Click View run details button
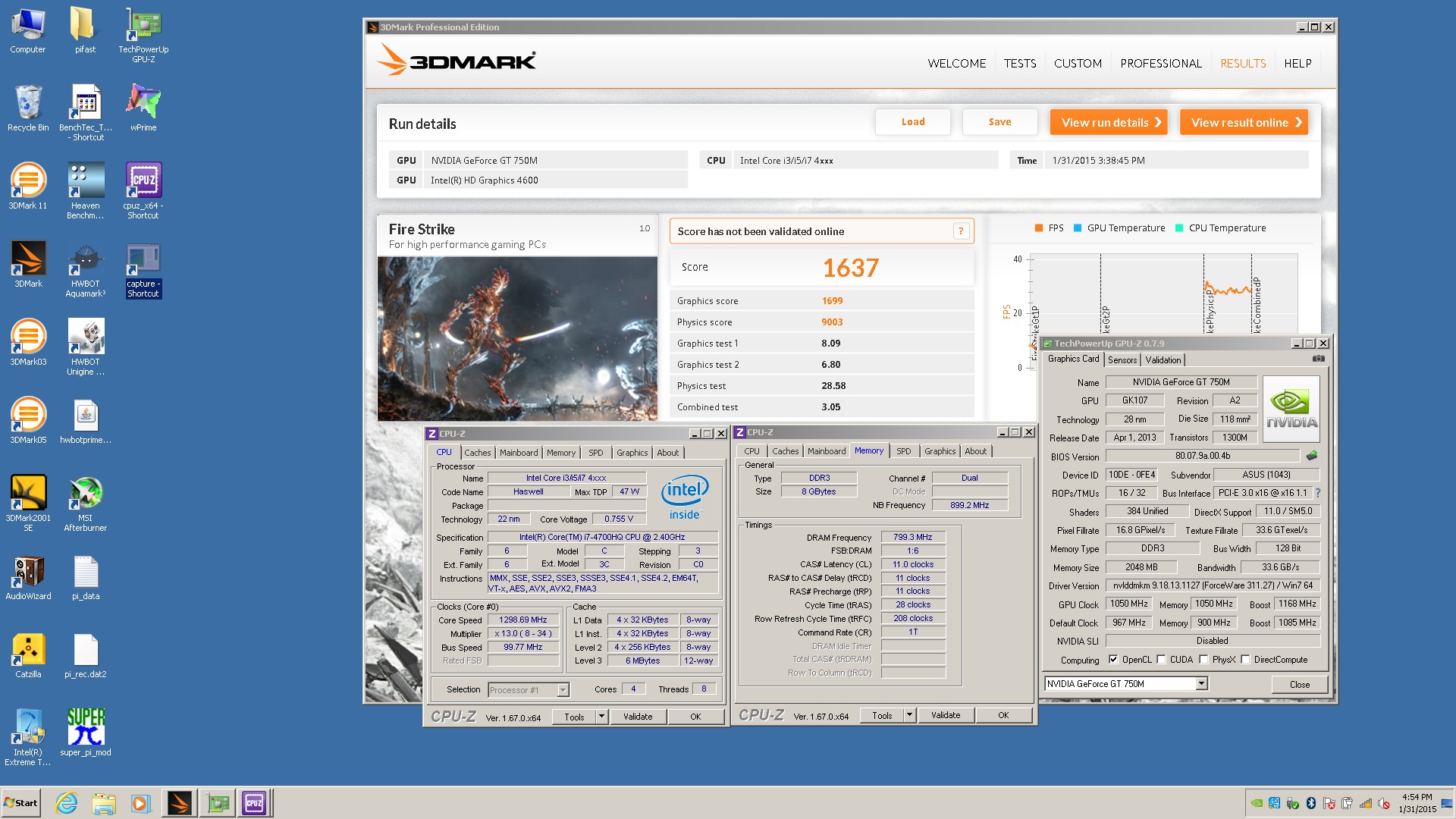The height and width of the screenshot is (819, 1456). [x=1109, y=122]
